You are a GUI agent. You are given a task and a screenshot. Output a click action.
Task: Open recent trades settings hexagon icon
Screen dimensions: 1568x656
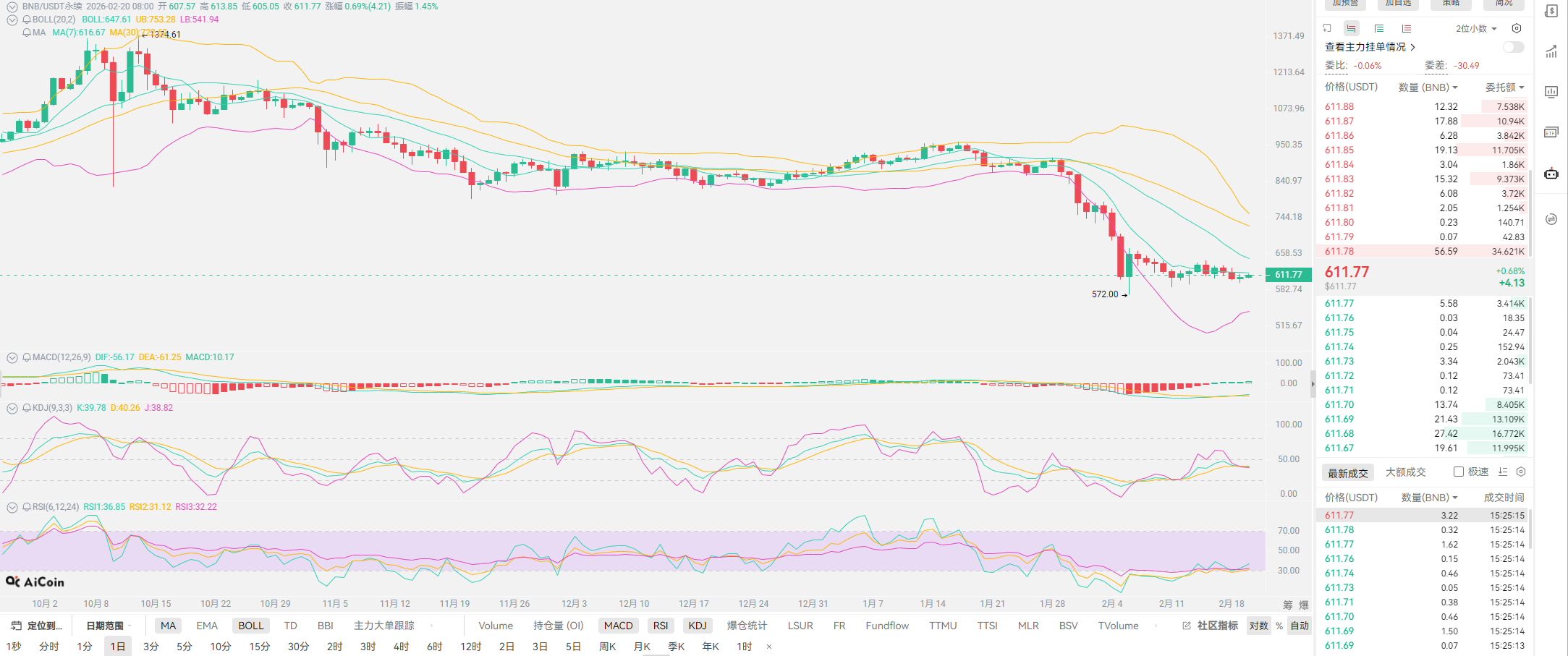click(1521, 472)
